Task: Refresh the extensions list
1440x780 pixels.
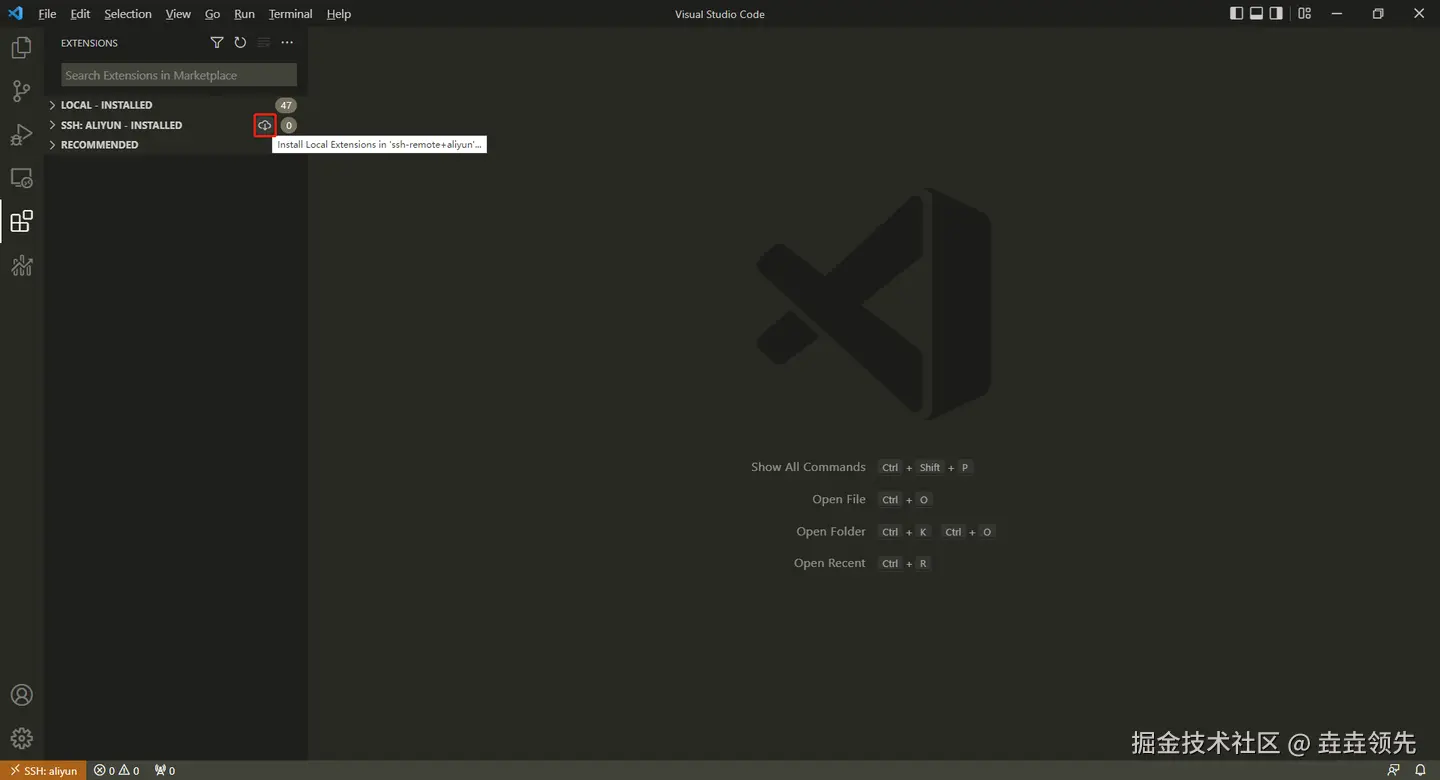Action: (x=240, y=42)
